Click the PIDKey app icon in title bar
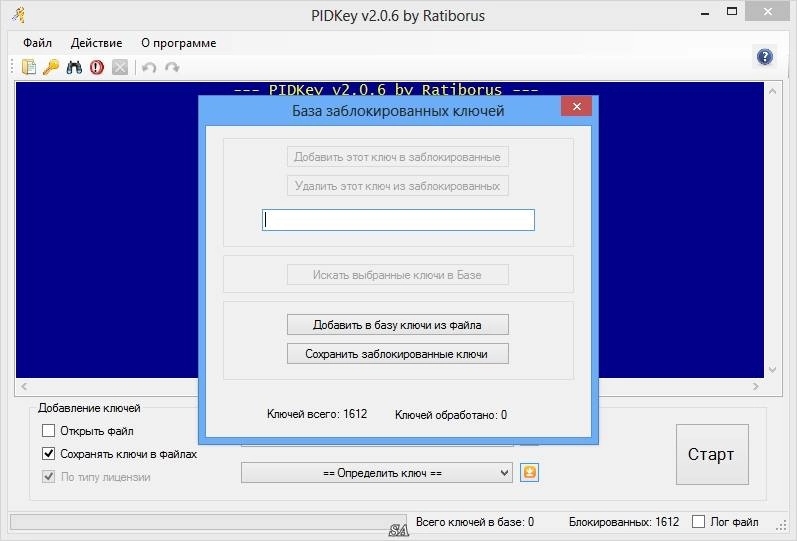 tap(18, 15)
